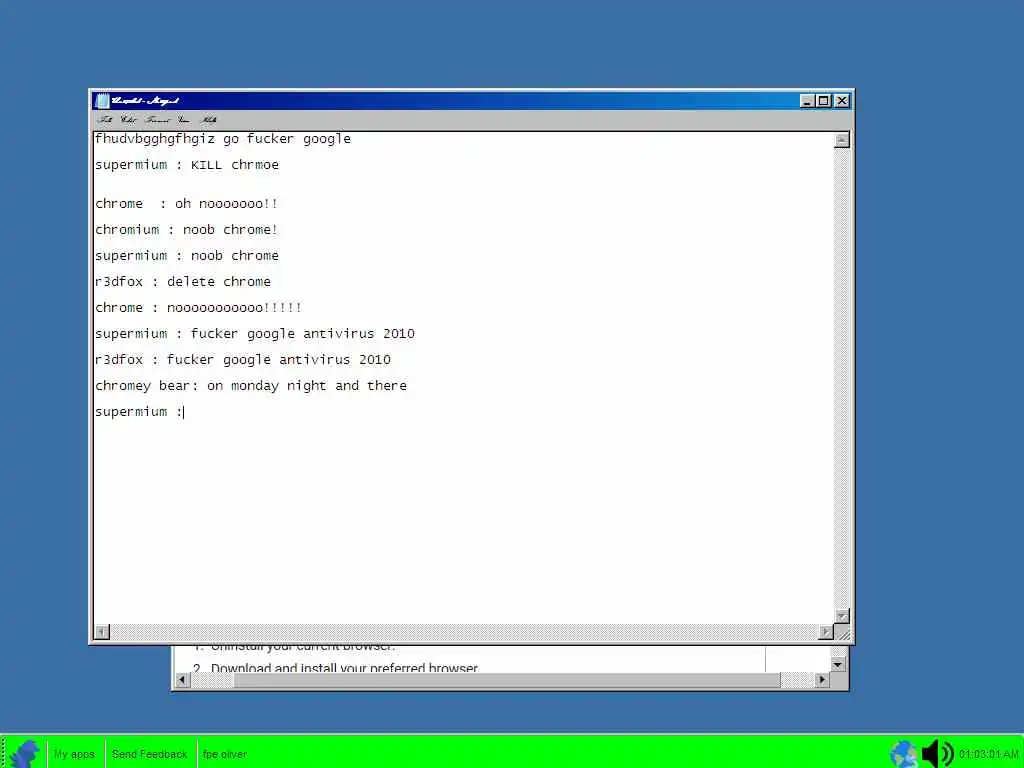Click the blue start icon on taskbar

[x=25, y=754]
